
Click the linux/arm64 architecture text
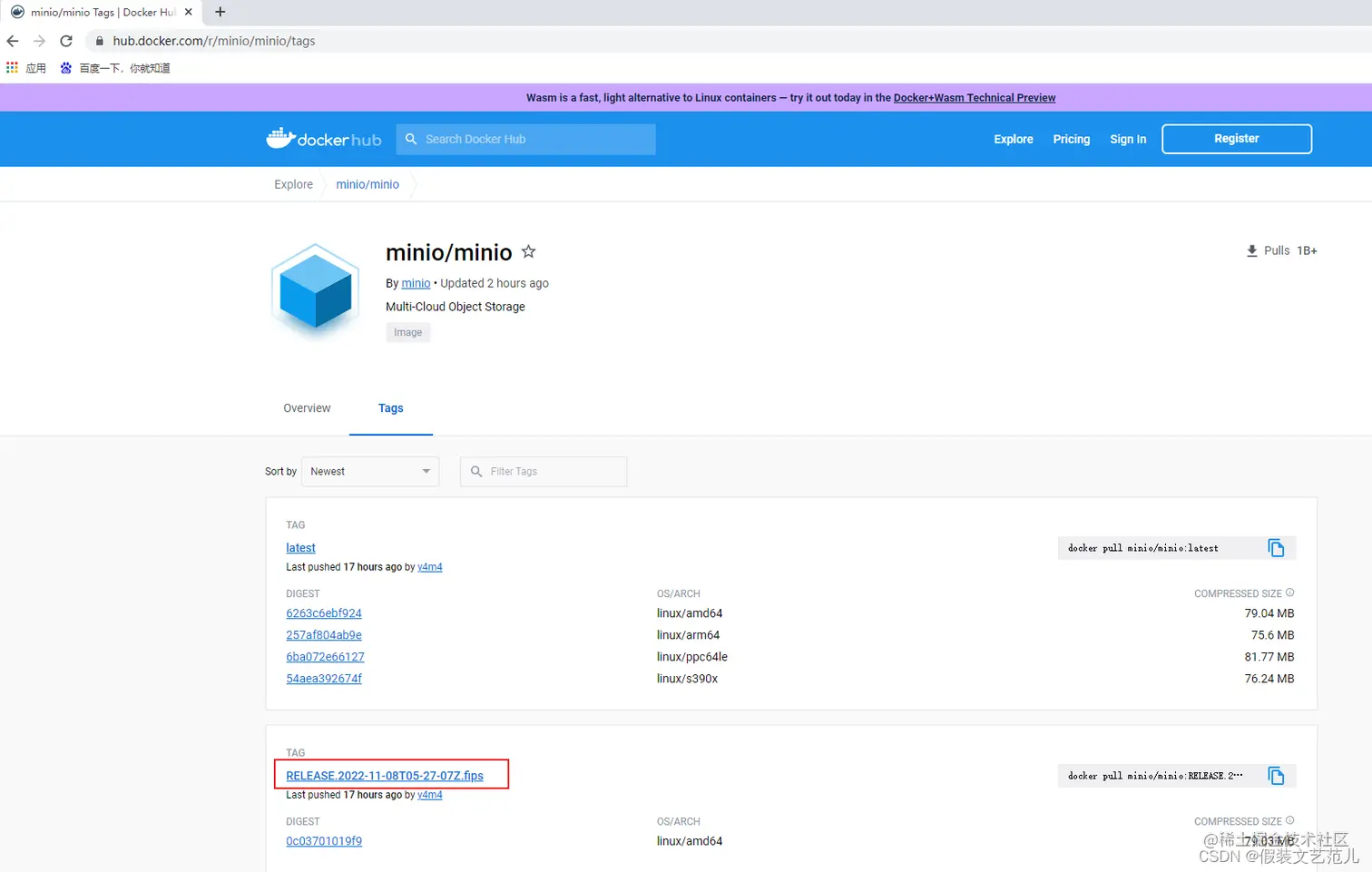coord(689,635)
